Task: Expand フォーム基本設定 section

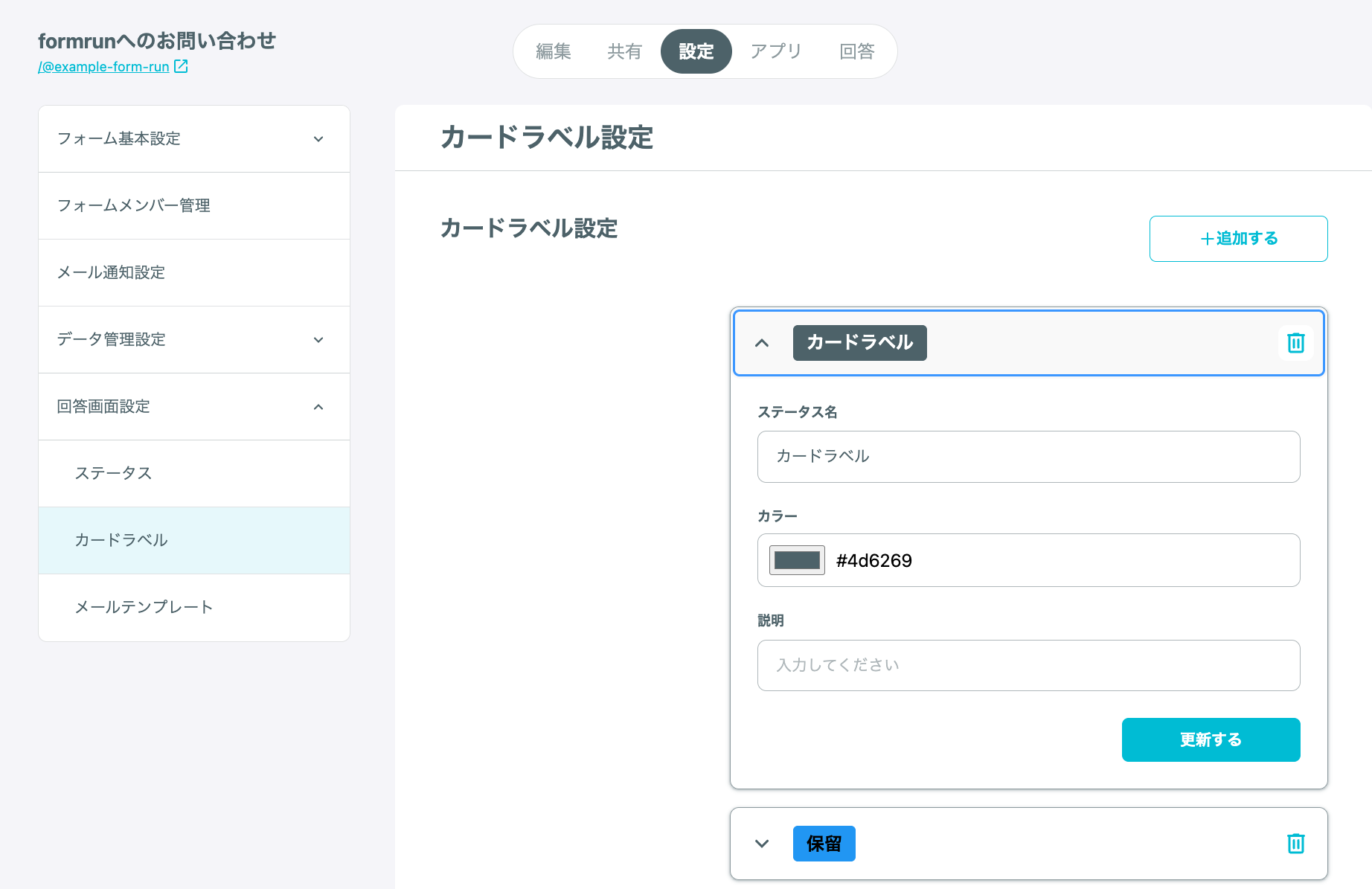Action: click(194, 139)
